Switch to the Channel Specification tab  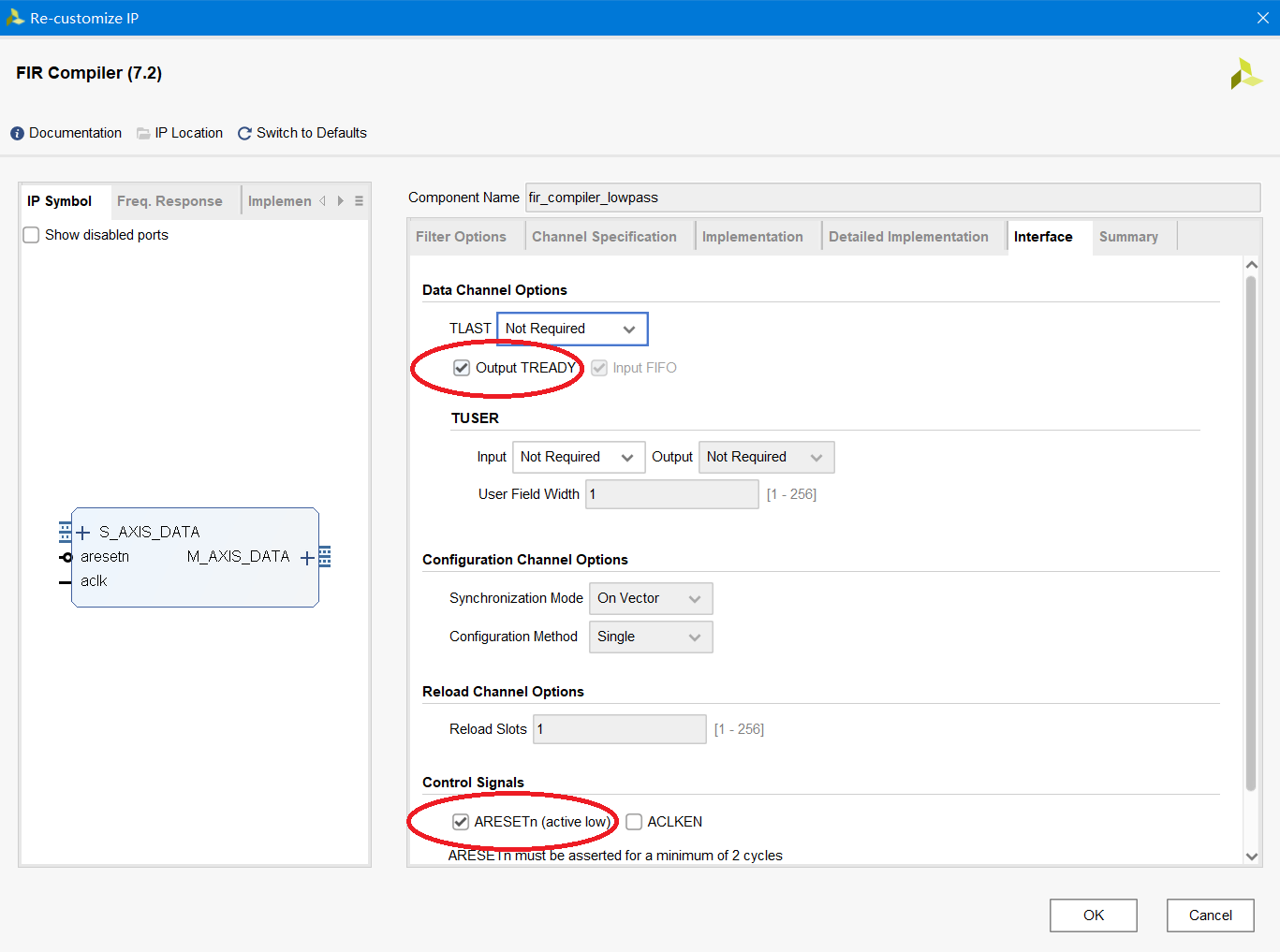604,237
